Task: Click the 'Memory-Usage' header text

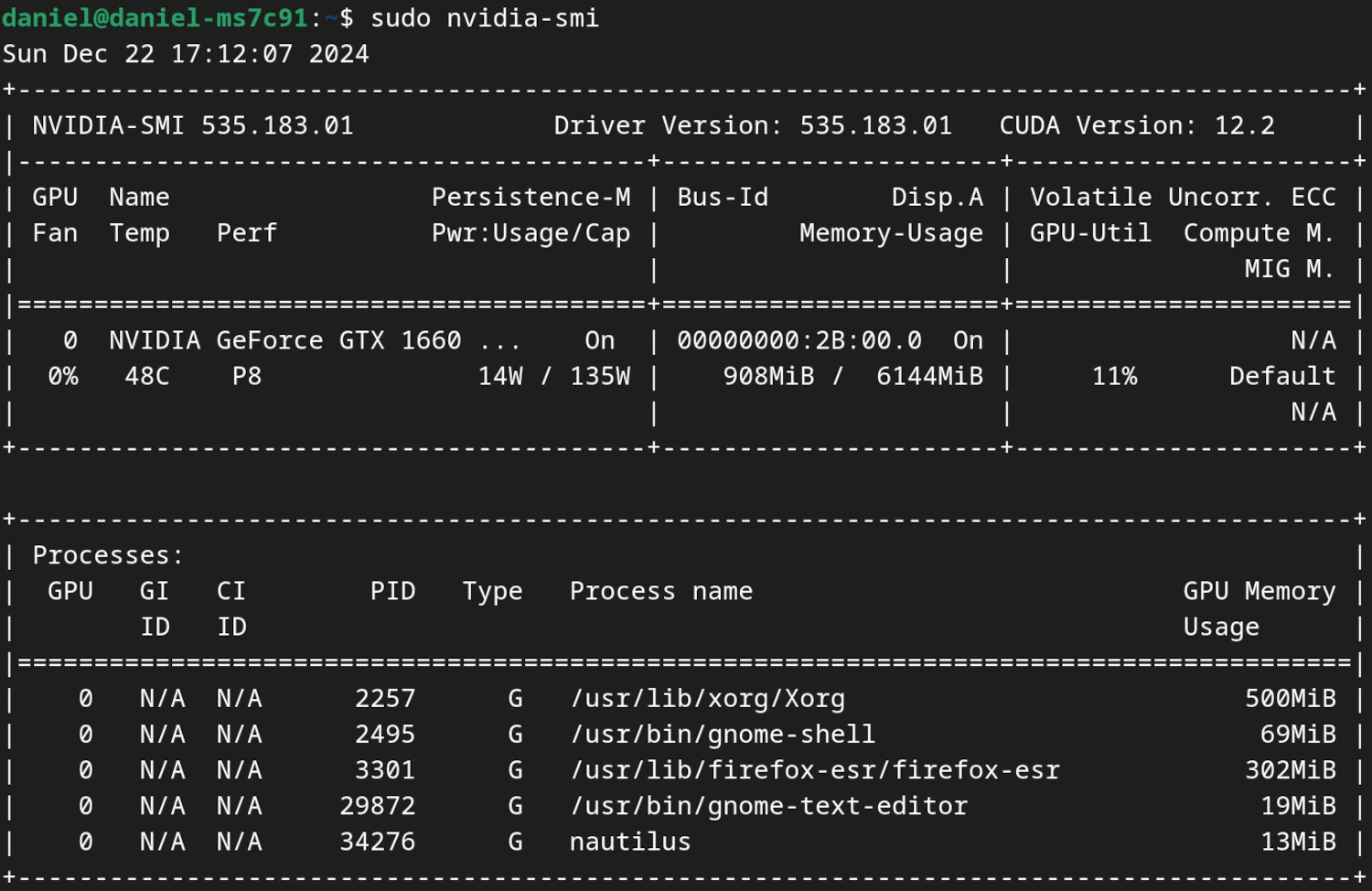Action: pyautogui.click(x=892, y=234)
